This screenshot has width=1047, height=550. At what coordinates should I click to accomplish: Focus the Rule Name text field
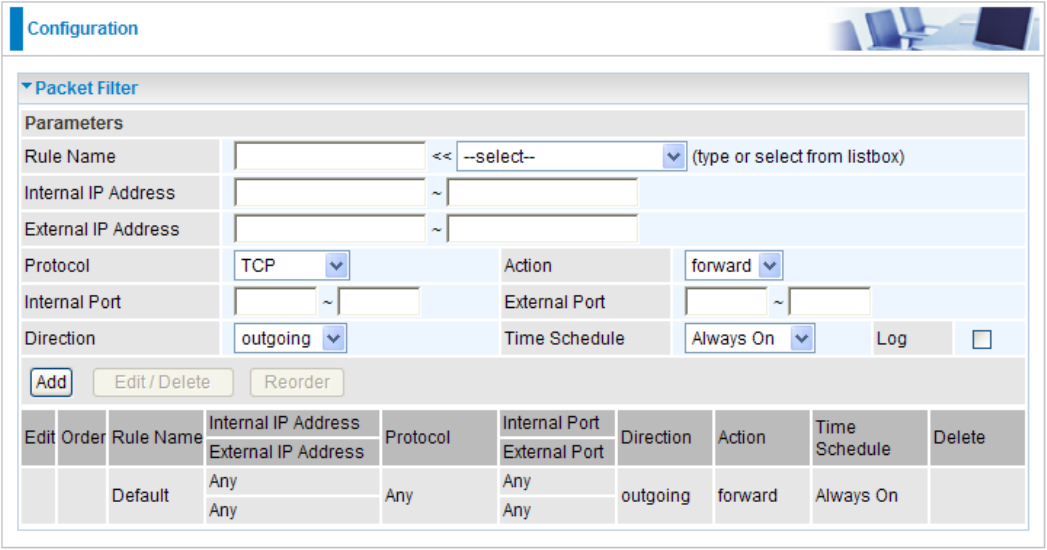click(330, 157)
